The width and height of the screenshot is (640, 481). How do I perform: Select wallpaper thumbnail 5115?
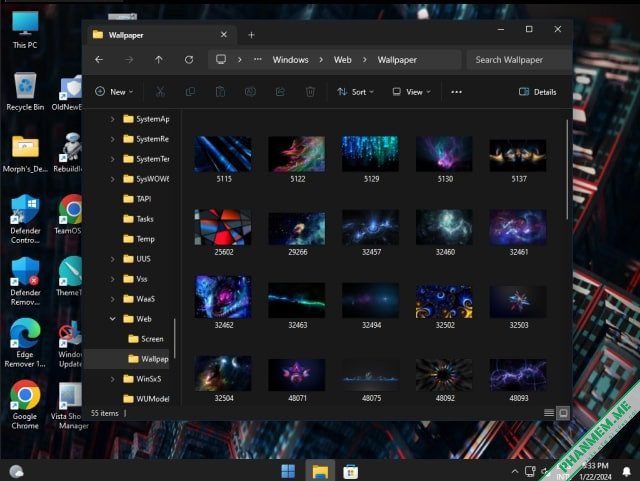point(223,159)
